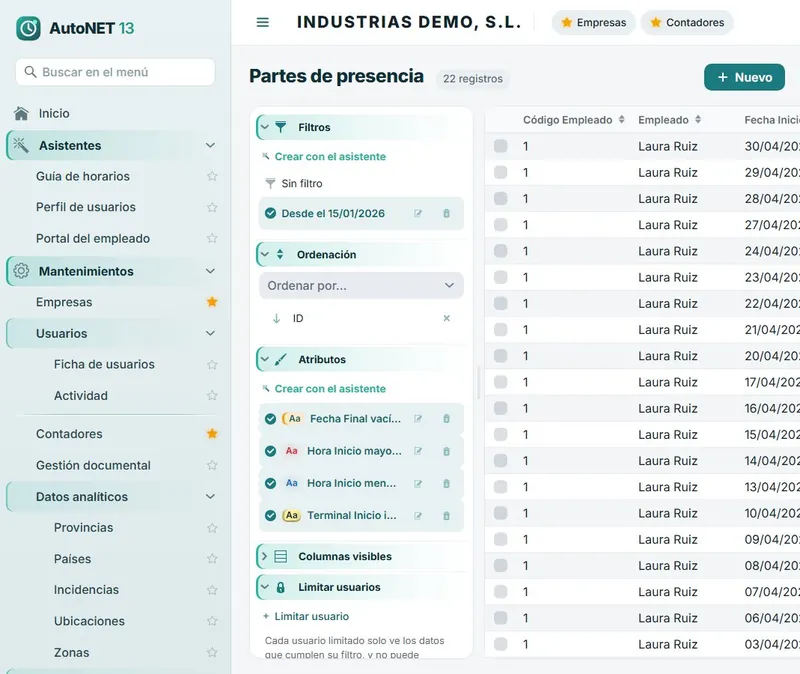Image resolution: width=800 pixels, height=674 pixels.
Task: Edit the Hora Inicio mayo... attribute
Action: [418, 451]
